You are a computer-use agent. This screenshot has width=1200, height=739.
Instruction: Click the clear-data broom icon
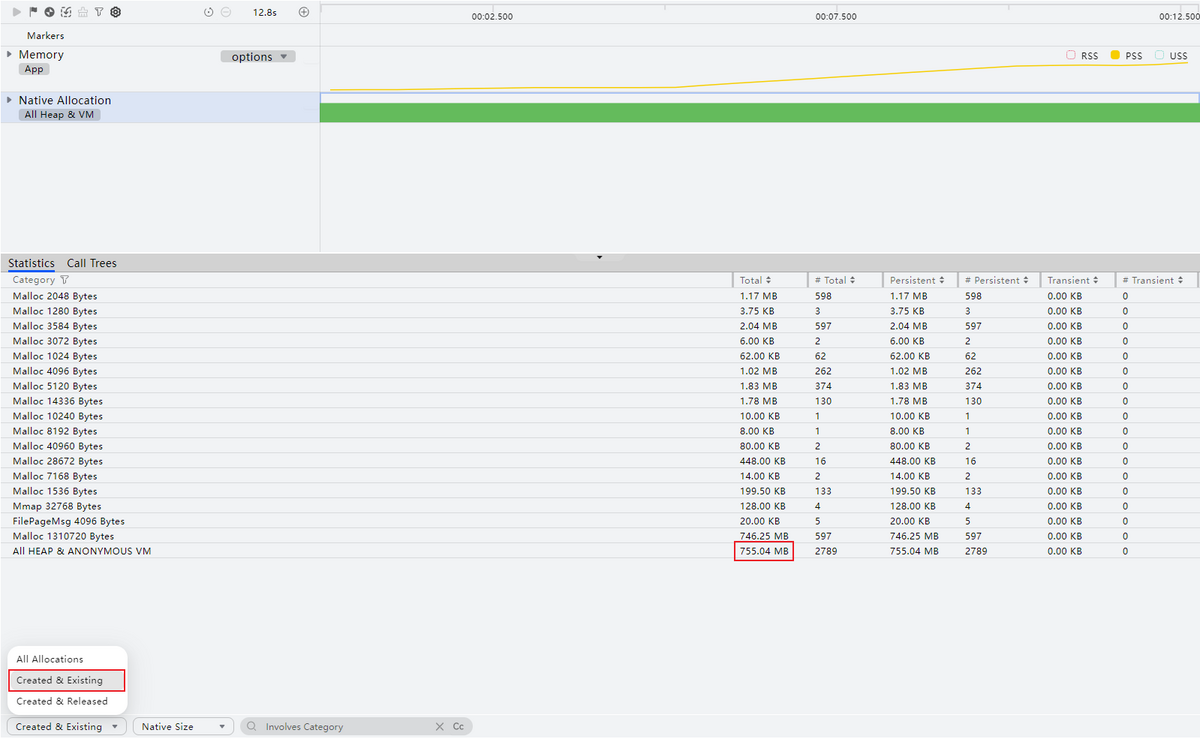click(82, 12)
